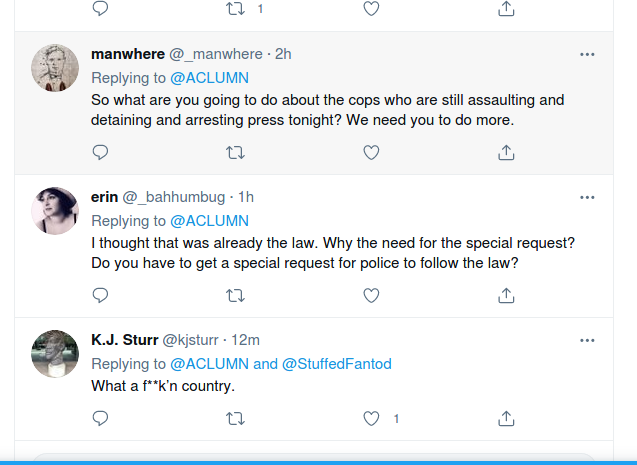Open more options on K.J. Sturr's tweet
Screen dimensions: 637x465
(x=587, y=340)
